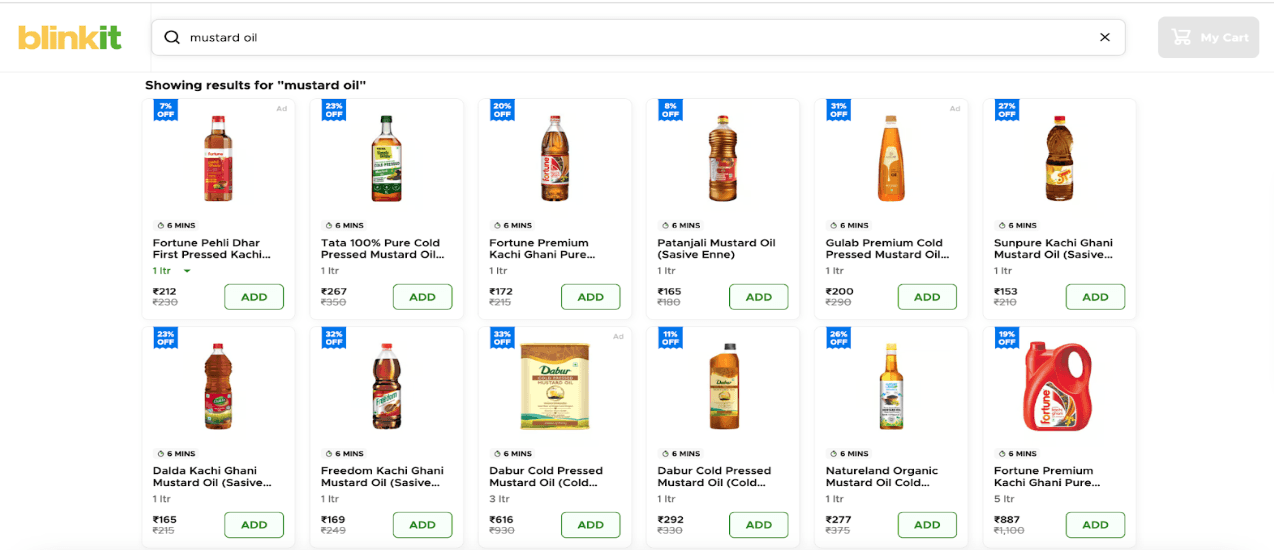
Task: Open Tata Cold Pressed bottle image
Action: click(386, 159)
